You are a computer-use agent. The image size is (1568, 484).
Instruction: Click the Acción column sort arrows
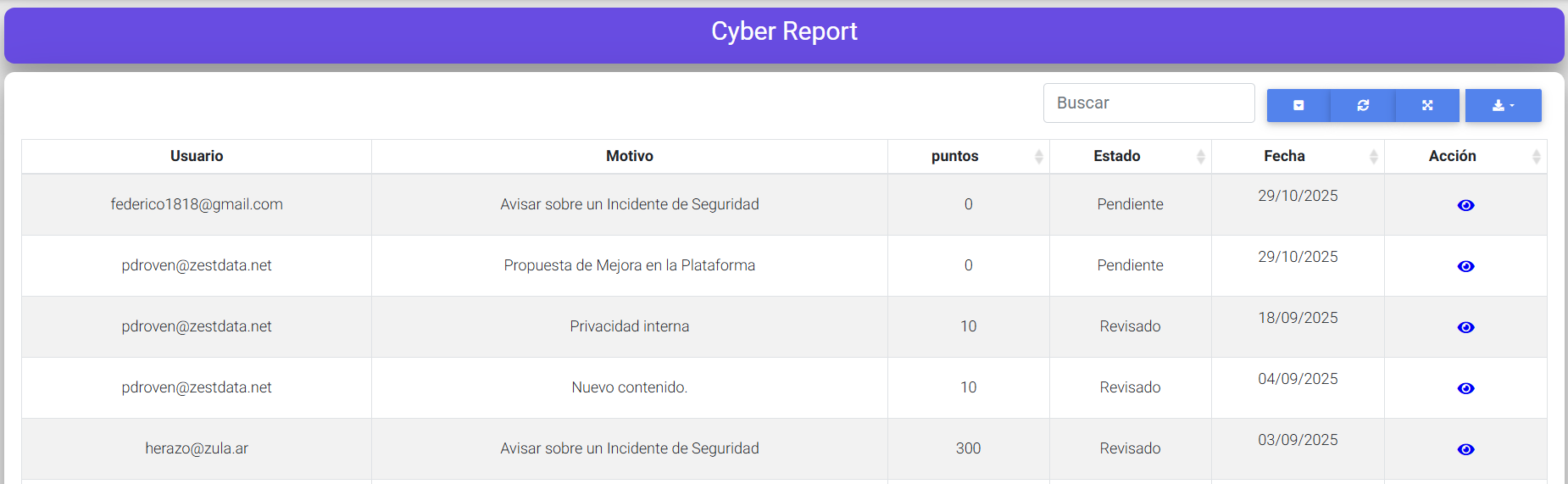[x=1536, y=157]
